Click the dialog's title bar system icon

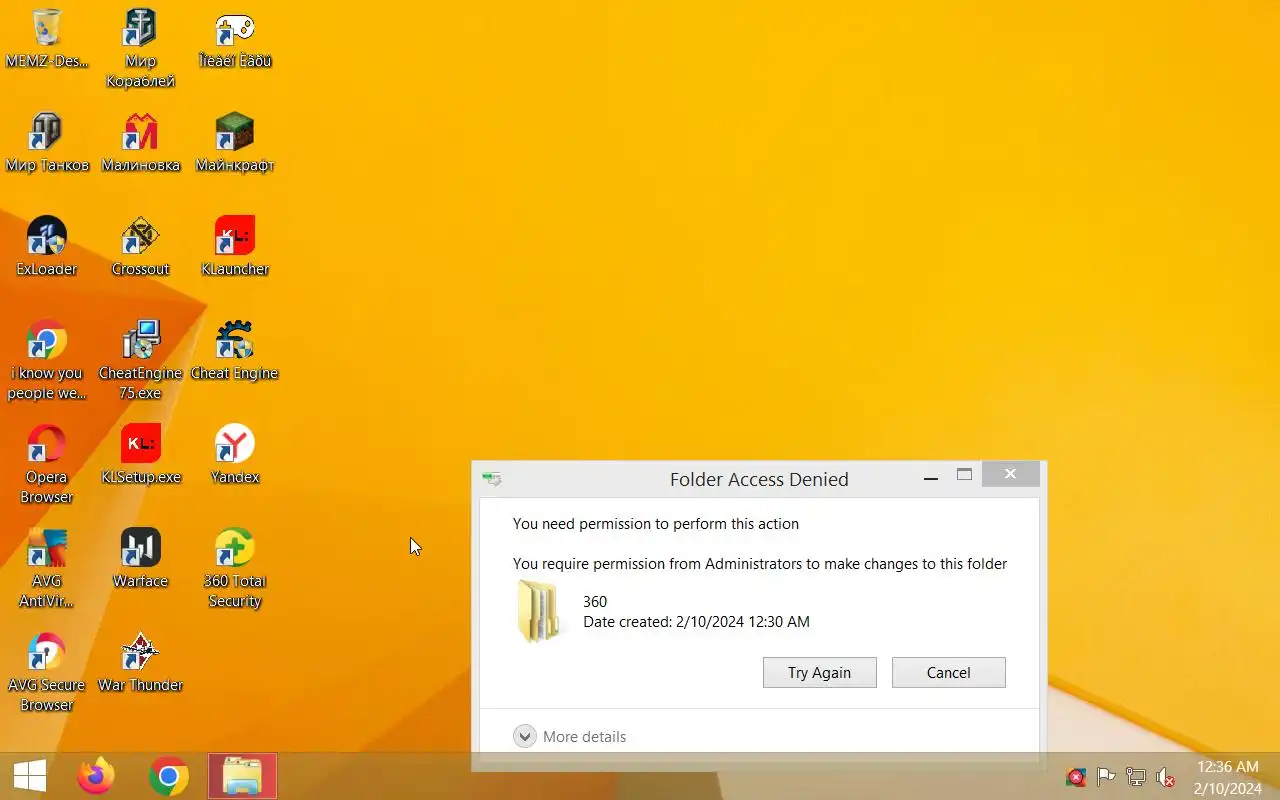pyautogui.click(x=491, y=479)
